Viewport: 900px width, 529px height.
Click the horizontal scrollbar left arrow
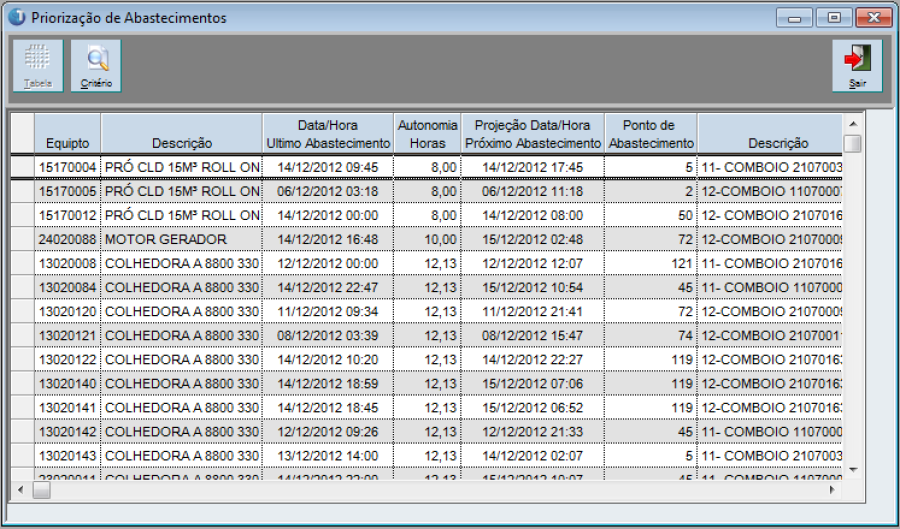(21, 490)
